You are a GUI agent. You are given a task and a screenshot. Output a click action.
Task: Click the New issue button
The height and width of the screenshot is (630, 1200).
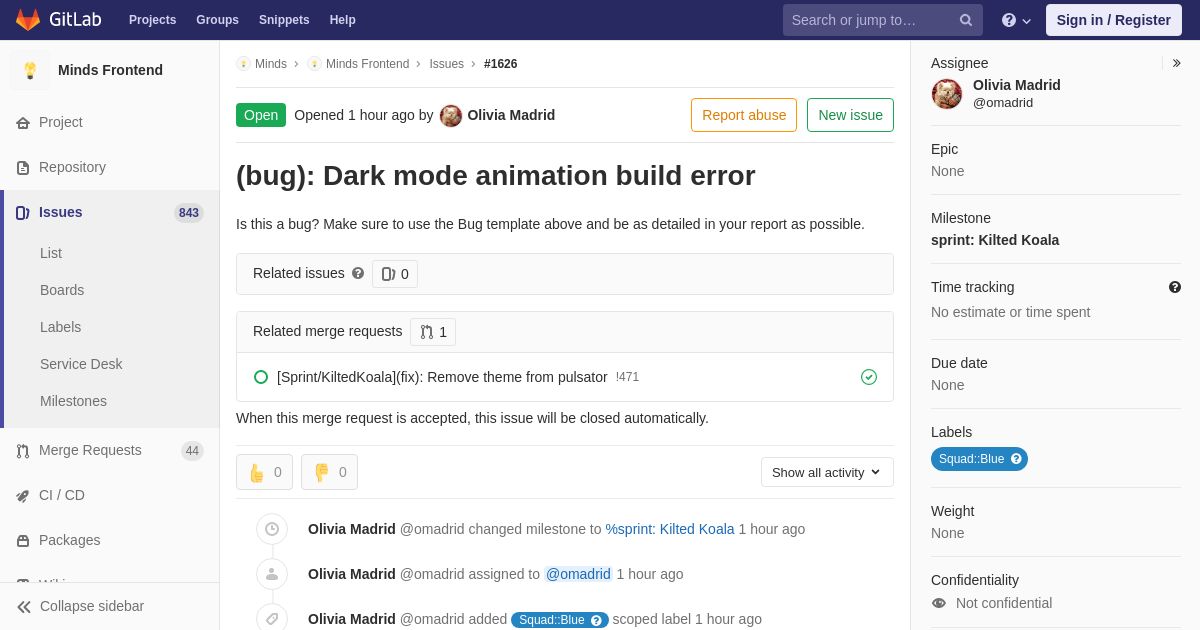(x=850, y=115)
